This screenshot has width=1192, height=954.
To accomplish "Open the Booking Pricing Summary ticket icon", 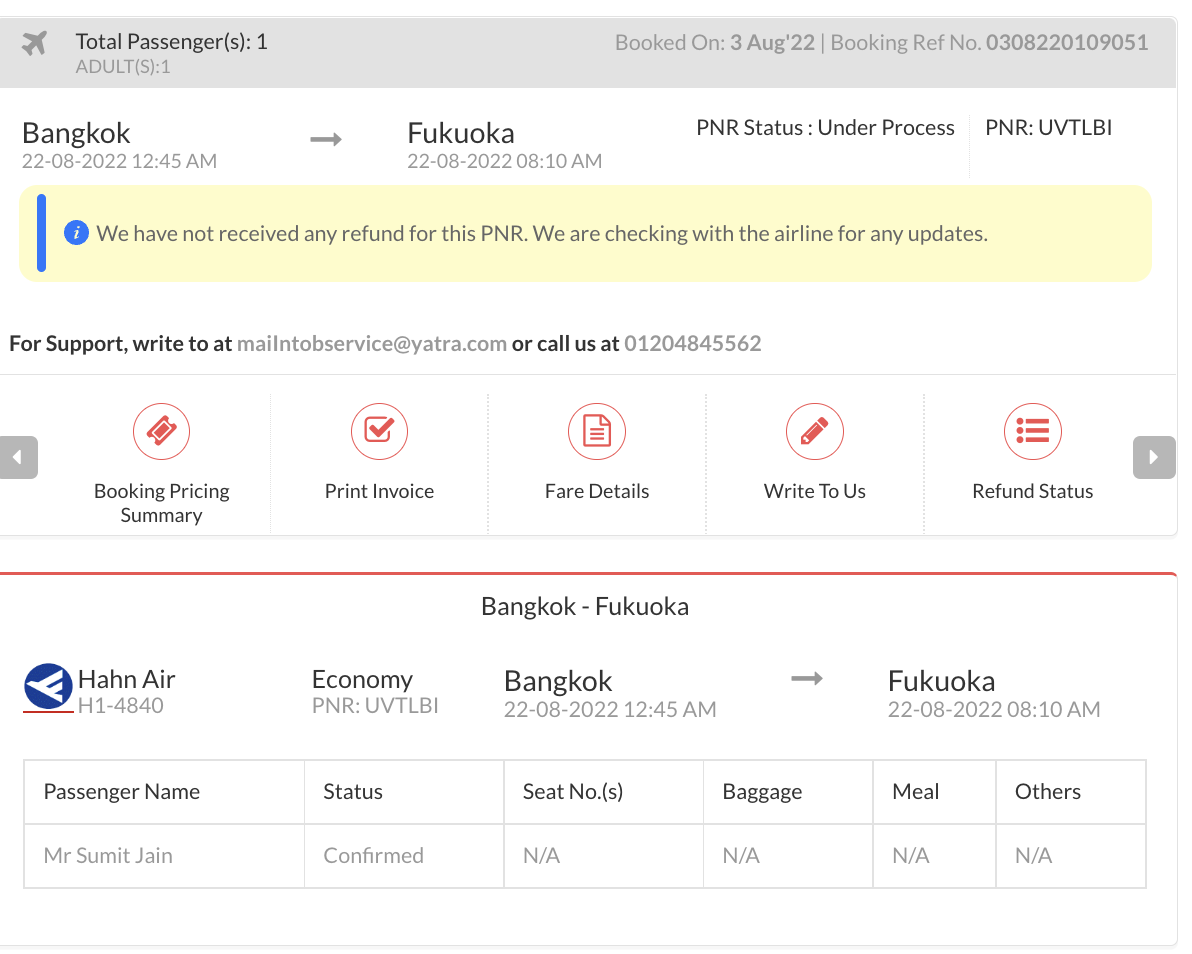I will pyautogui.click(x=161, y=431).
